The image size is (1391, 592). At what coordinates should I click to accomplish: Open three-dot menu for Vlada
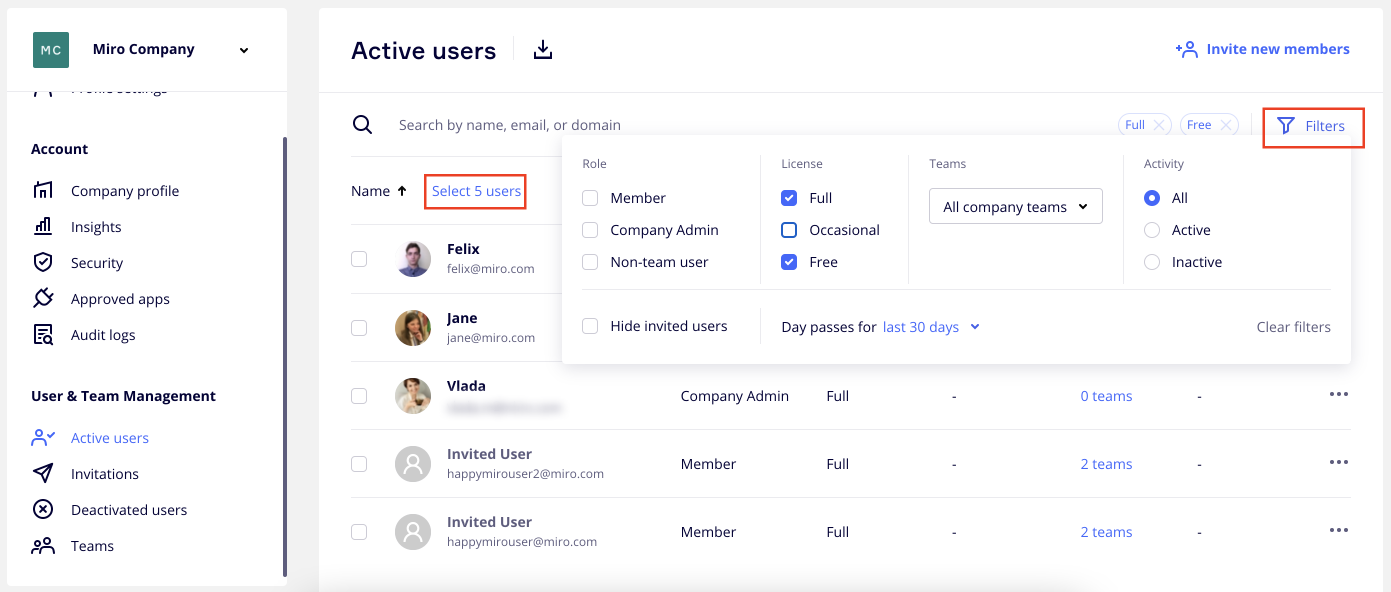(1339, 394)
